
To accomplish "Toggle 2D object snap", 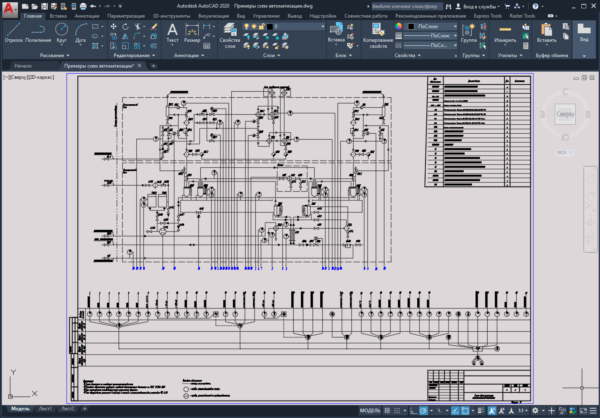I will coord(465,411).
